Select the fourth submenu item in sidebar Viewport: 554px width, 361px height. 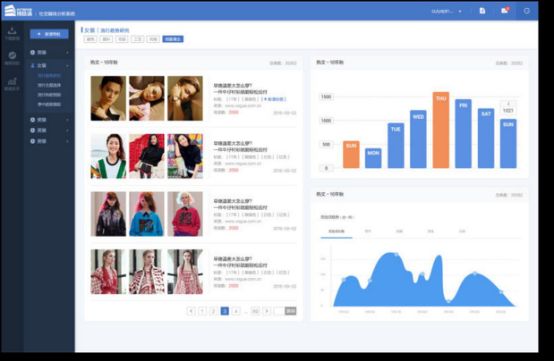pos(49,104)
